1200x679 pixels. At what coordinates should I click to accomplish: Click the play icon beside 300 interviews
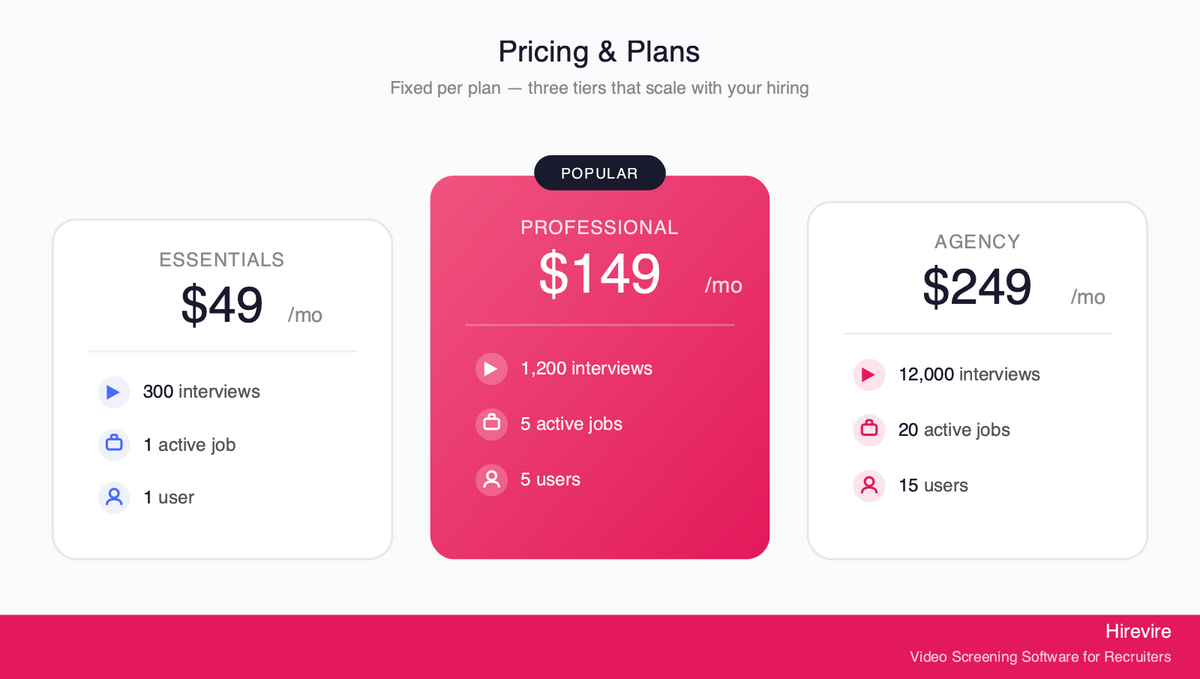[114, 392]
